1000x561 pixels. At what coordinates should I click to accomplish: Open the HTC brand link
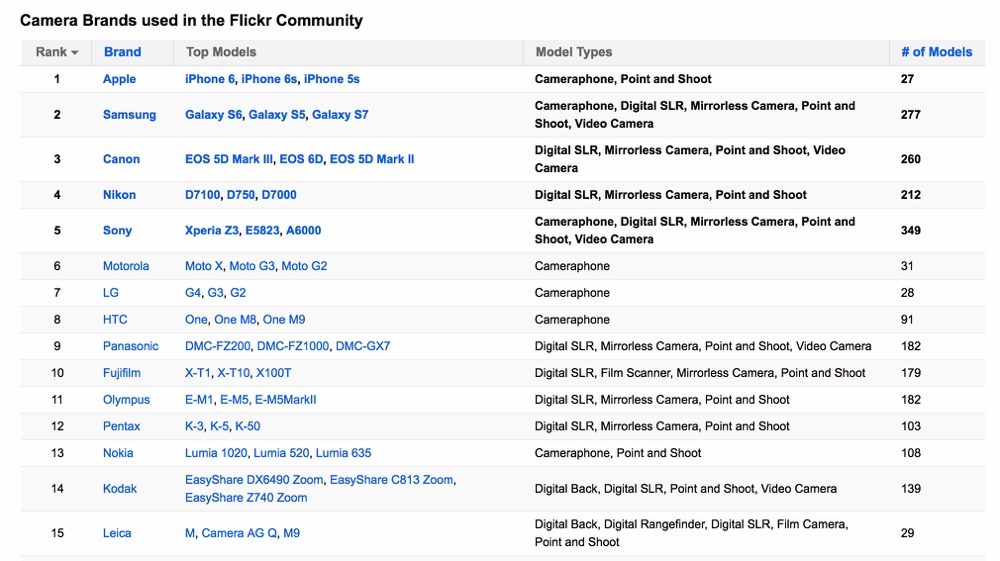click(115, 320)
